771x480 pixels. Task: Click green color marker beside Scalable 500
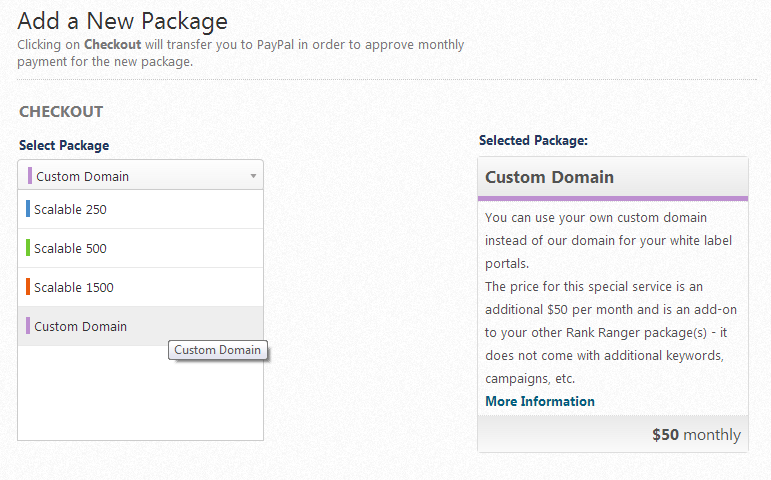[x=28, y=249]
